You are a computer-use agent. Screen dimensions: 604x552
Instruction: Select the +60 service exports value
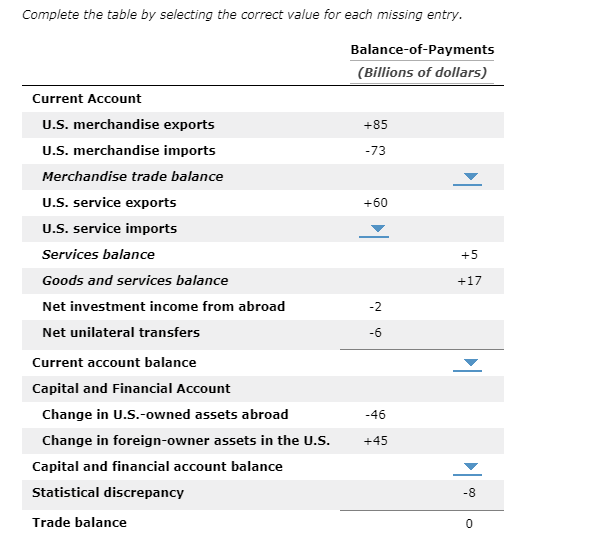tap(376, 203)
